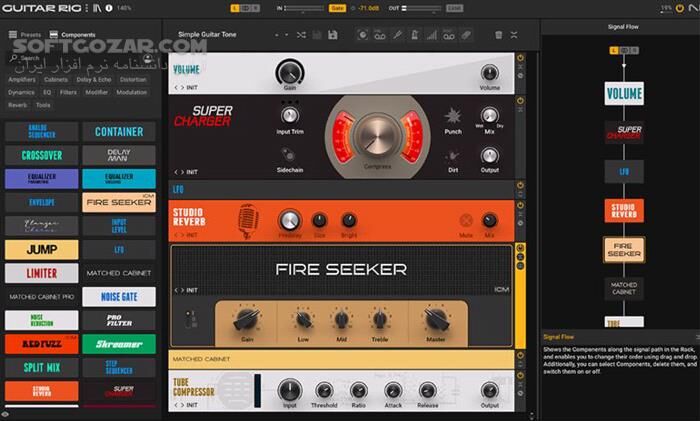Collapse all rack modules
The width and height of the screenshot is (700, 421).
pos(514,35)
